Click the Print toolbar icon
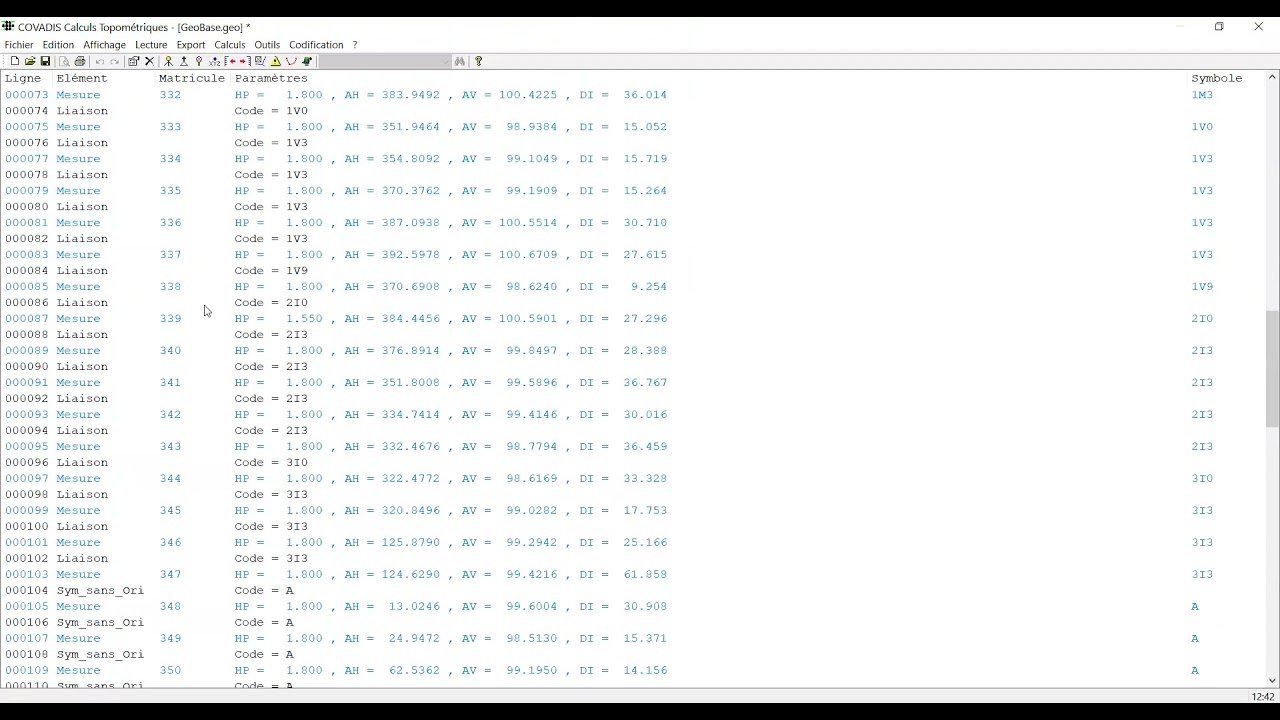The width and height of the screenshot is (1280, 720). [x=80, y=61]
